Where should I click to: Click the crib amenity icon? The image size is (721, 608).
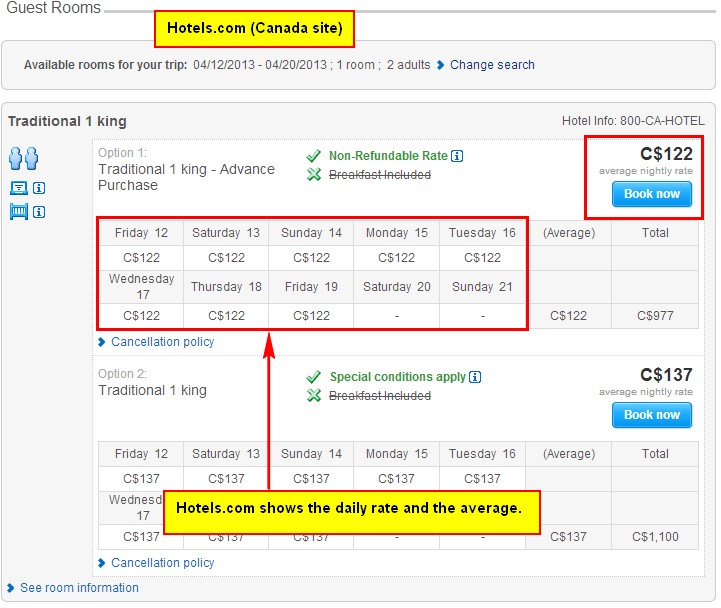click(x=19, y=212)
